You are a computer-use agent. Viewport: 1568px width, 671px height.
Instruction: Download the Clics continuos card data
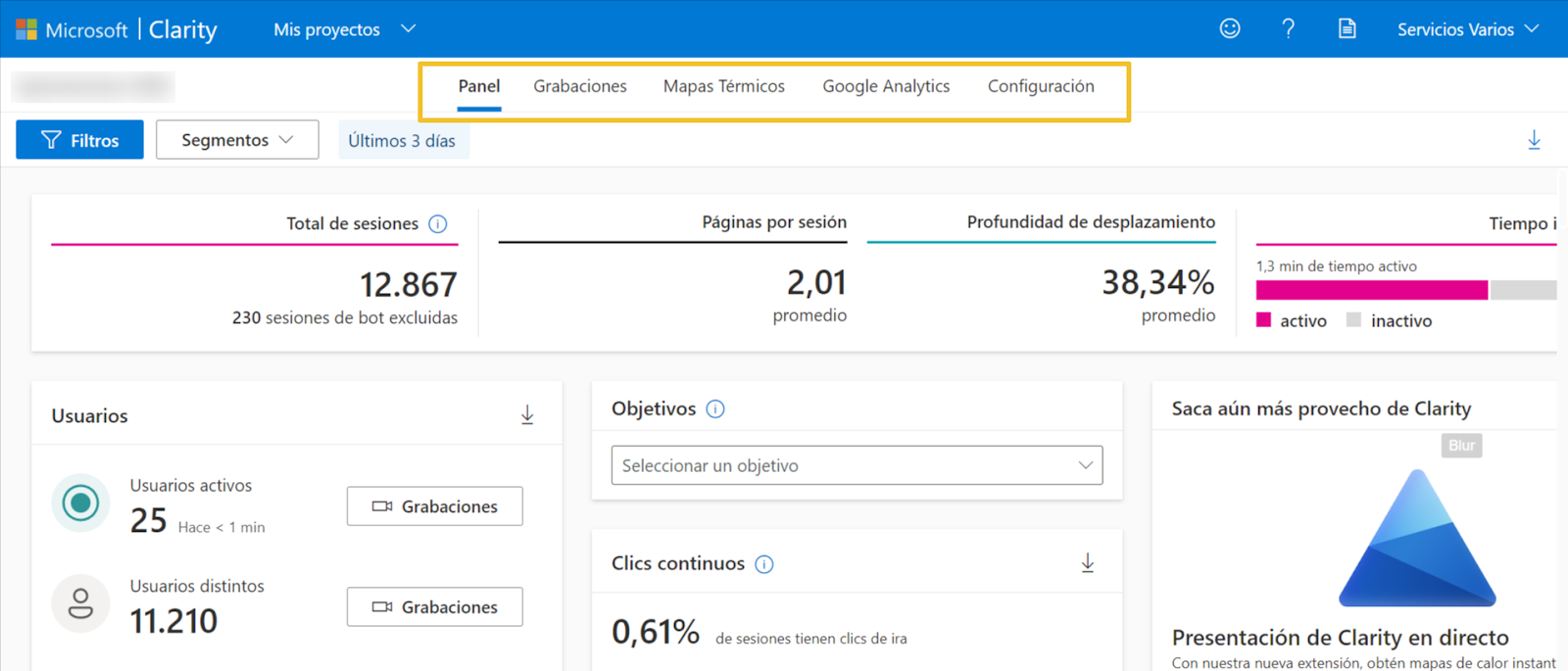pos(1088,563)
